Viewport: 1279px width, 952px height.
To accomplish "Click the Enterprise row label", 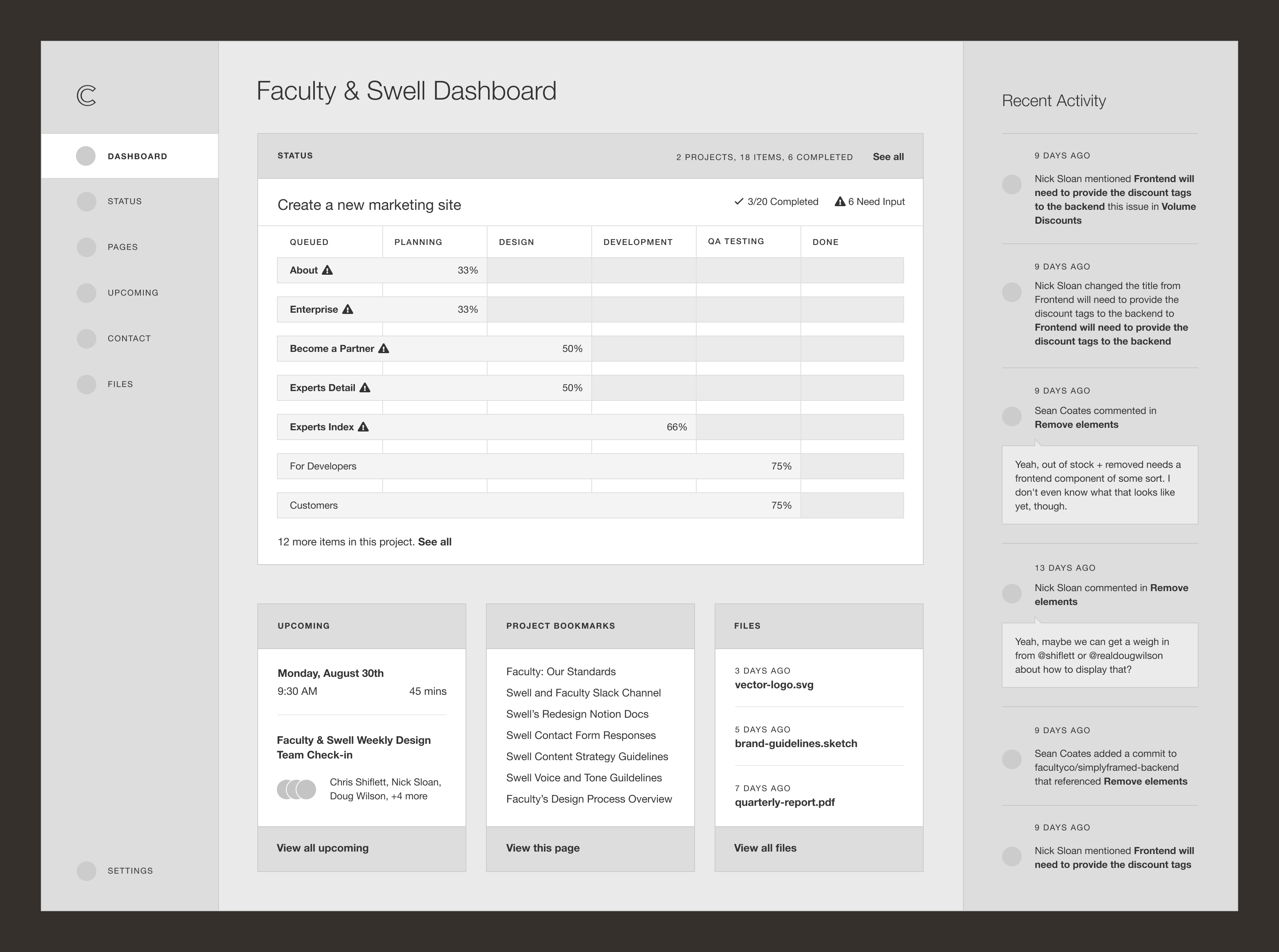I will tap(314, 309).
